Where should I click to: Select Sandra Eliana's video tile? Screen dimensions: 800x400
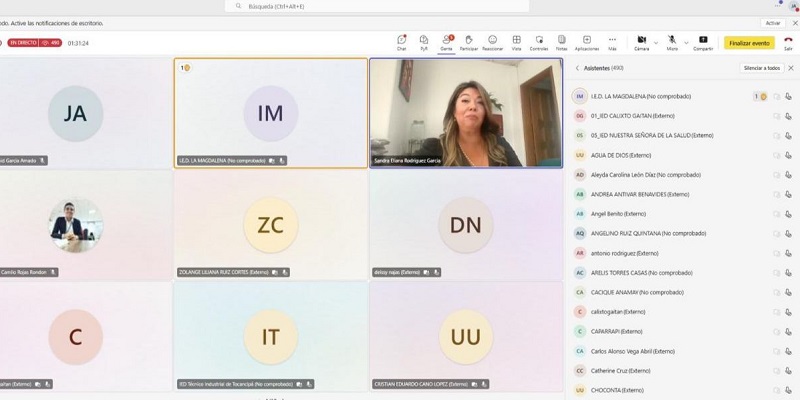point(466,112)
